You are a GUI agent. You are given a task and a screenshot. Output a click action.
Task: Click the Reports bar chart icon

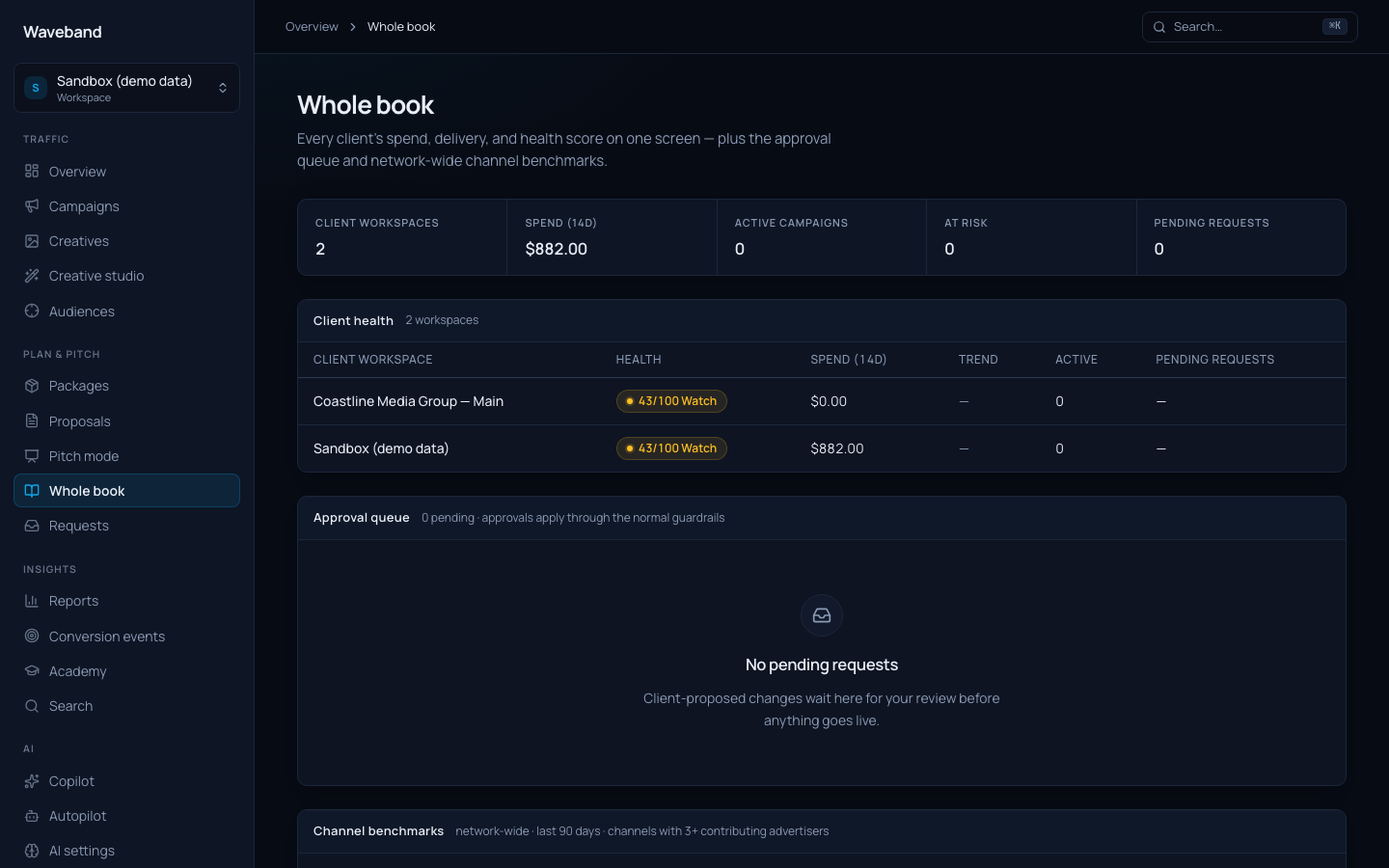pyautogui.click(x=32, y=601)
